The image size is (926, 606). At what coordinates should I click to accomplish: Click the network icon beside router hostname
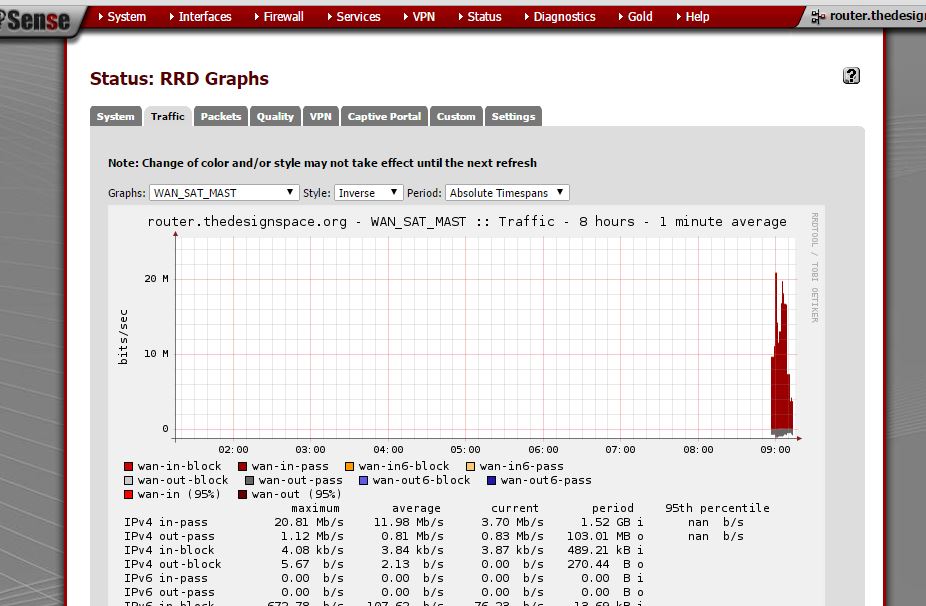coord(818,17)
